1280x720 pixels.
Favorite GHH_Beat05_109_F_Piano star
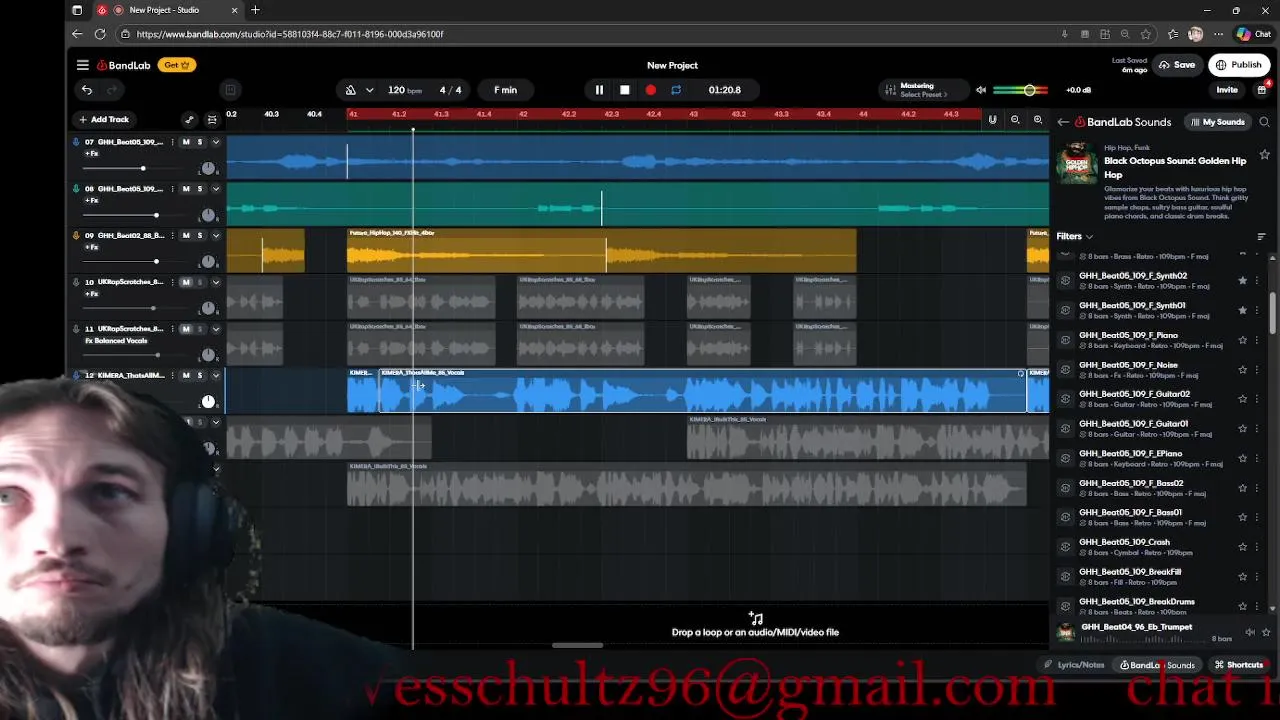pos(1243,340)
